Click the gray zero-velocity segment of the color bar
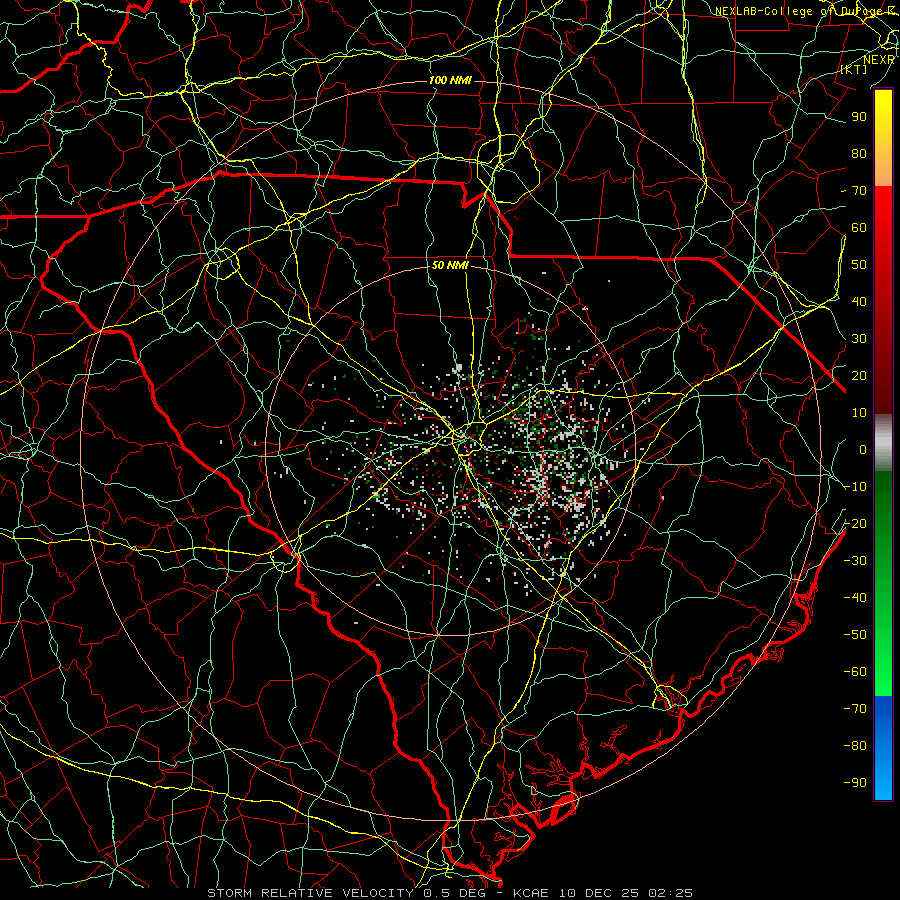This screenshot has height=900, width=900. click(883, 443)
